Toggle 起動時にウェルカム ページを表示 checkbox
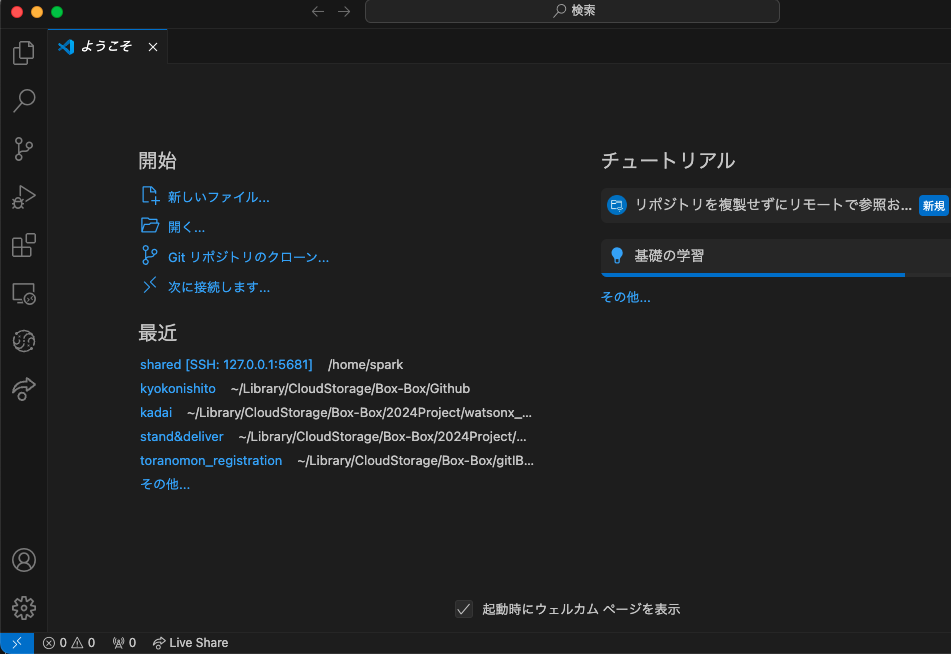This screenshot has width=951, height=654. (x=464, y=608)
